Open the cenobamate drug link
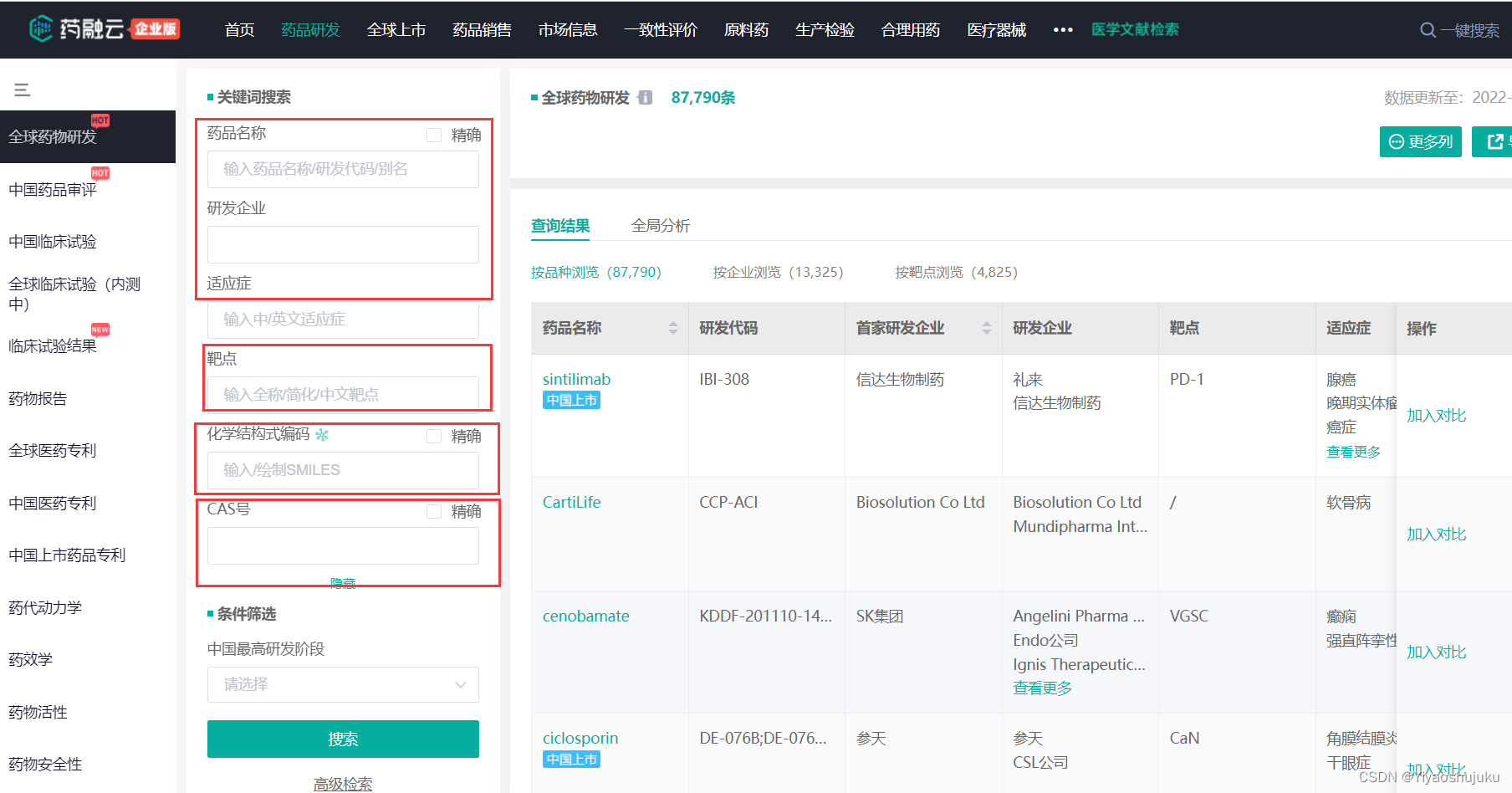Screen dimensions: 1512x793 tap(585, 616)
